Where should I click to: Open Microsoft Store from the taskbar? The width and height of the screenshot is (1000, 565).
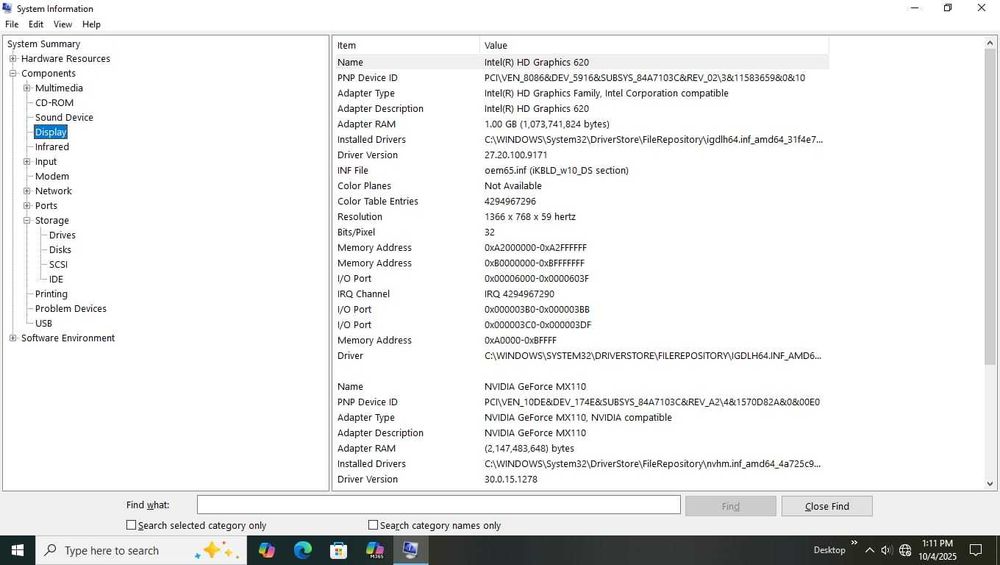pos(339,550)
